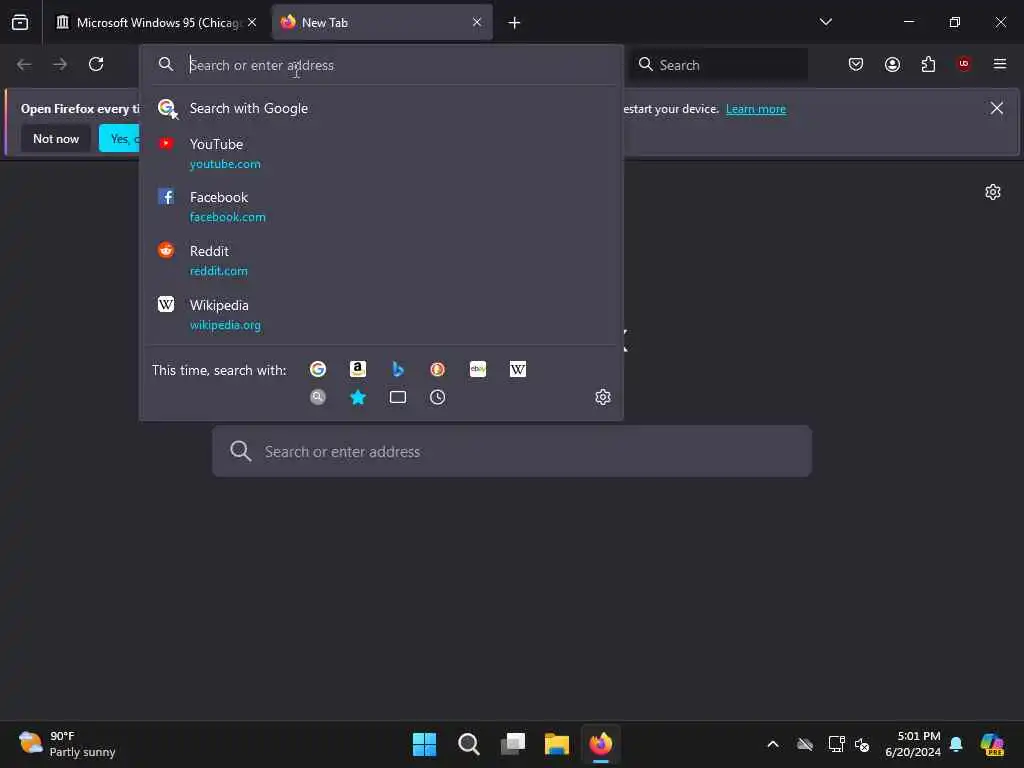Click the toolbar Search box
This screenshot has width=1024, height=768.
(718, 65)
